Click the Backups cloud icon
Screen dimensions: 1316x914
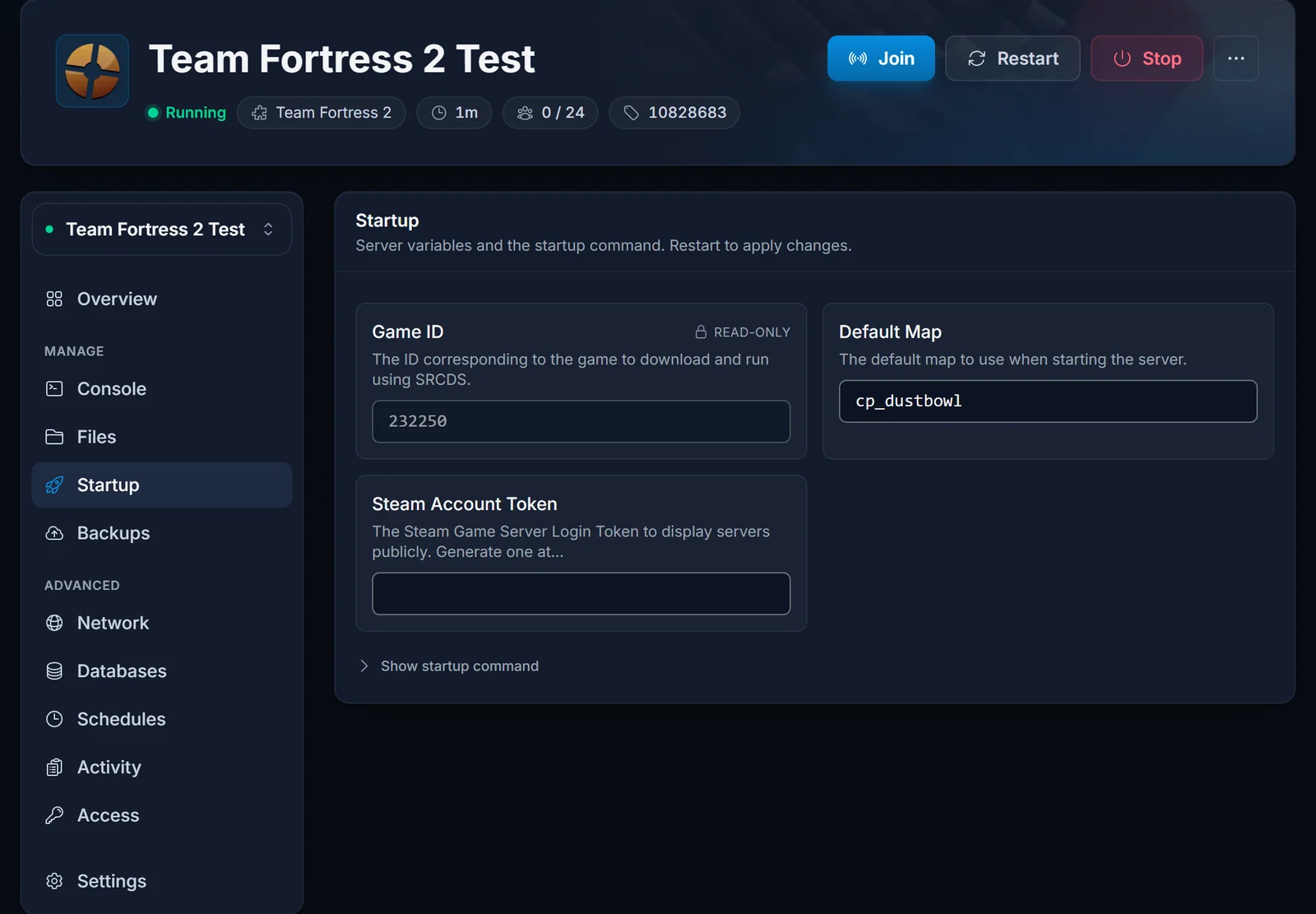[54, 533]
